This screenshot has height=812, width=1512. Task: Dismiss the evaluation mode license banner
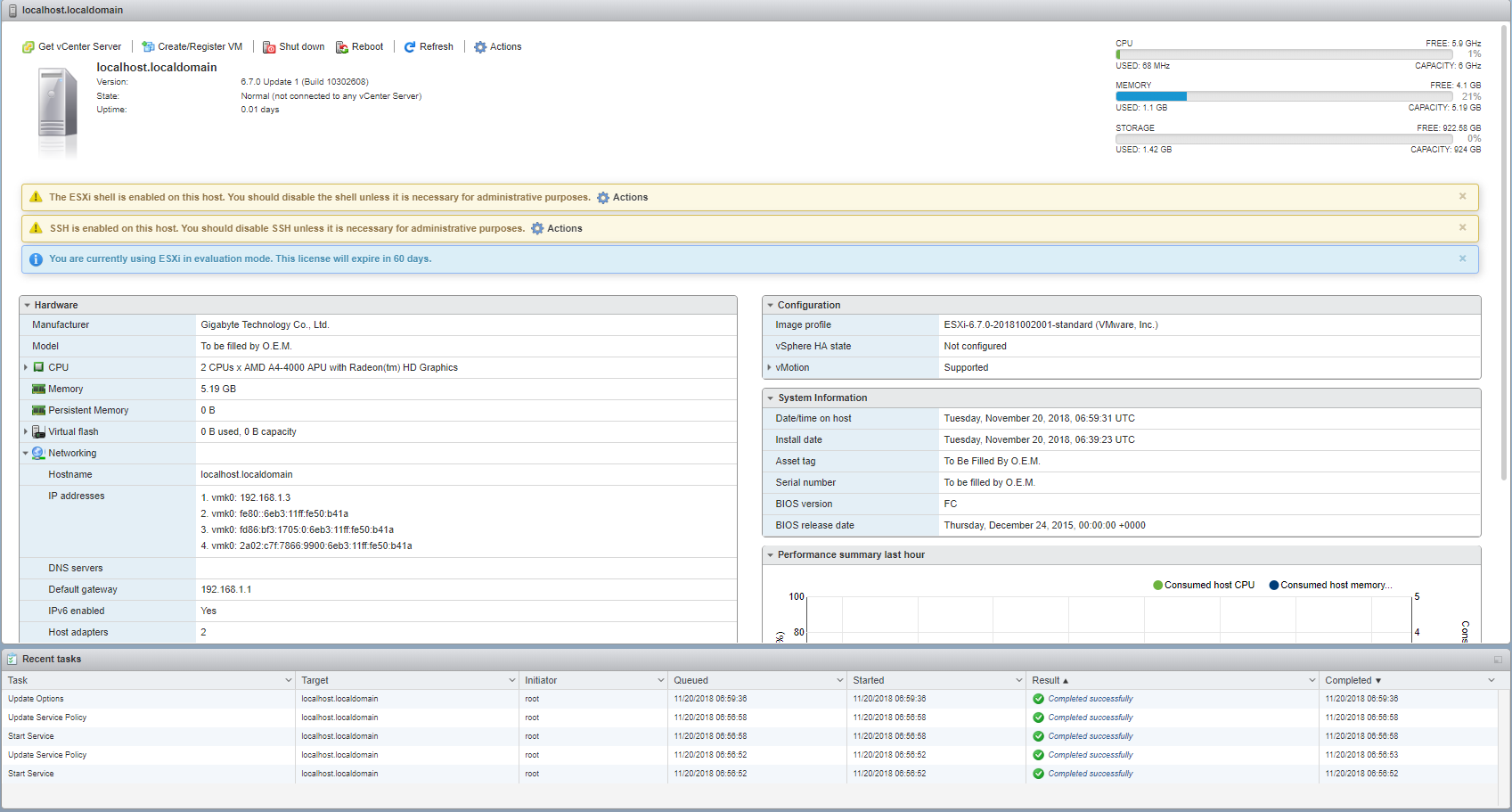1462,258
